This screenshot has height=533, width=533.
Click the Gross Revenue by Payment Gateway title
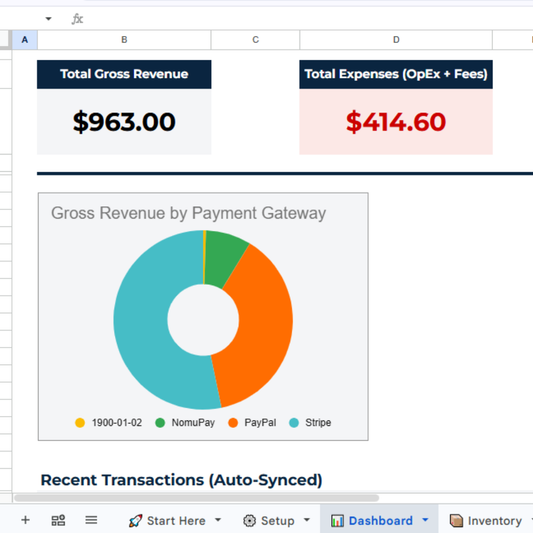click(x=189, y=213)
